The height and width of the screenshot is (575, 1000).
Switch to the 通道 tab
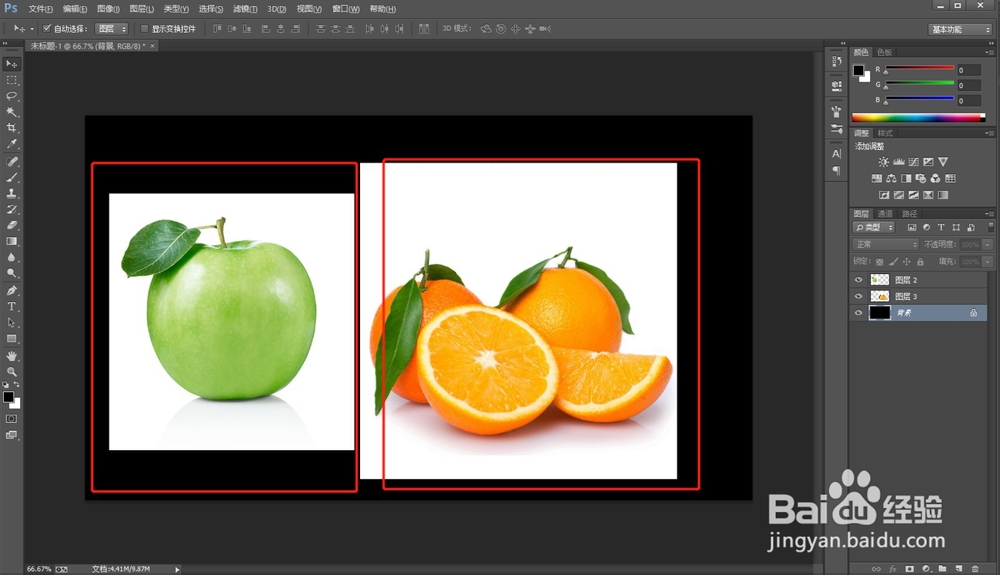point(885,214)
